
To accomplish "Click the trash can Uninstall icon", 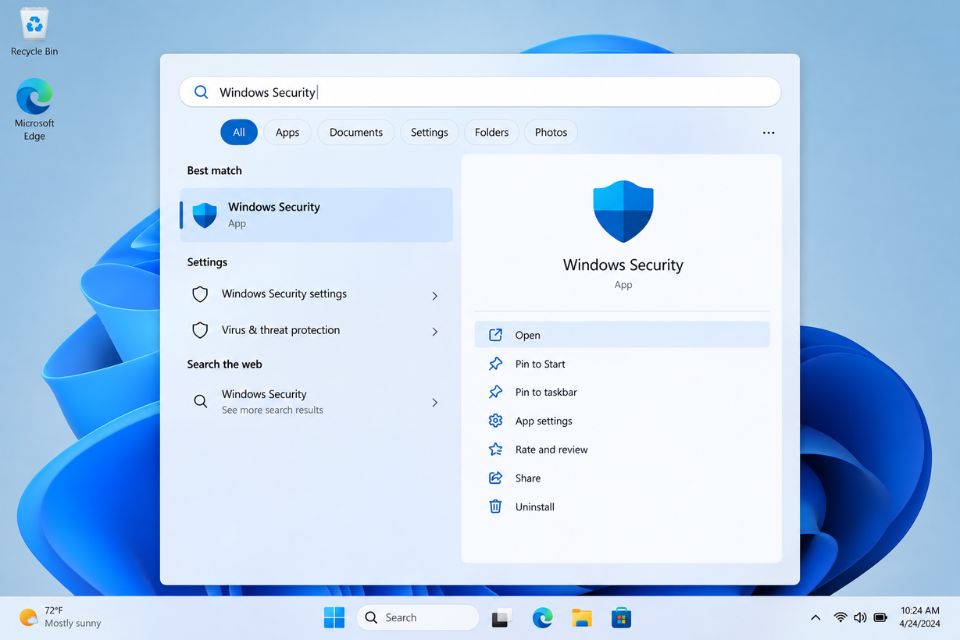I will (495, 506).
